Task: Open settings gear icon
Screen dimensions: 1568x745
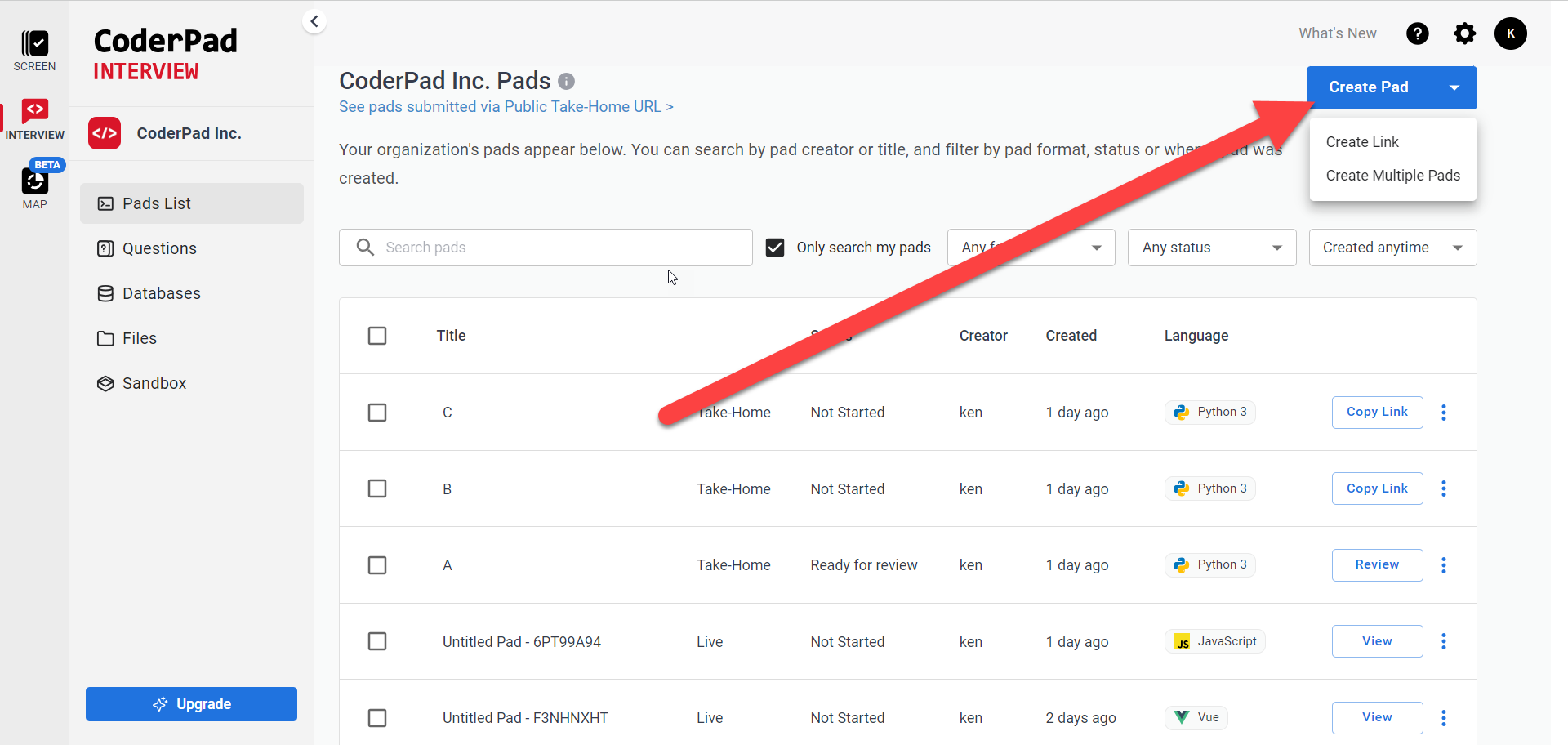Action: coord(1464,33)
